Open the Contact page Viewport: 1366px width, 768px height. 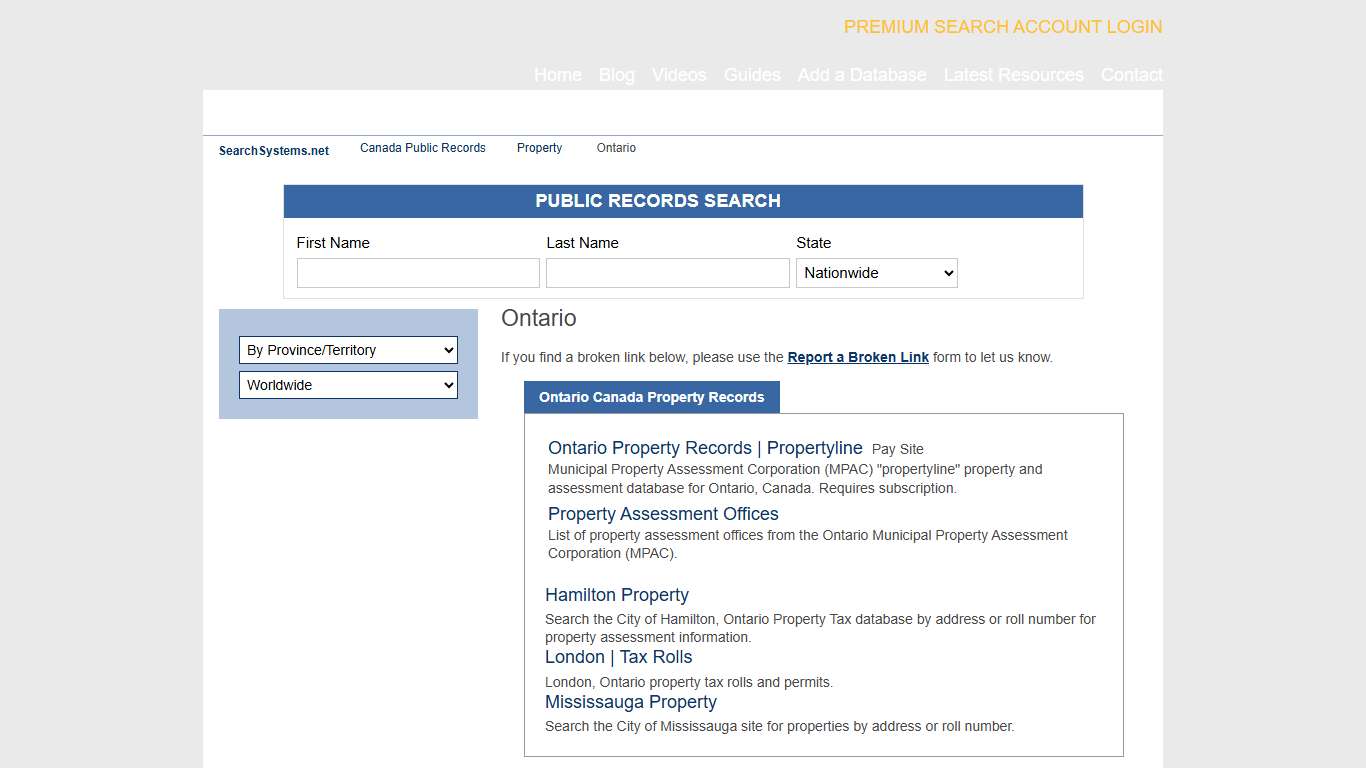point(1131,75)
